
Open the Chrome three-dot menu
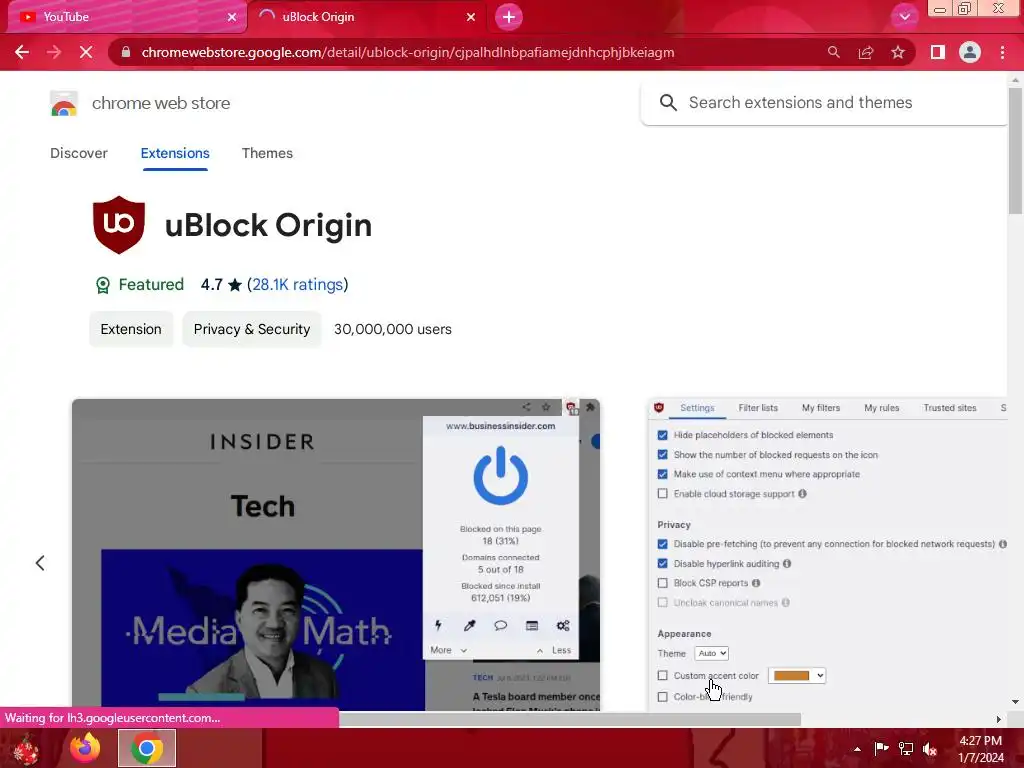pyautogui.click(x=1002, y=52)
